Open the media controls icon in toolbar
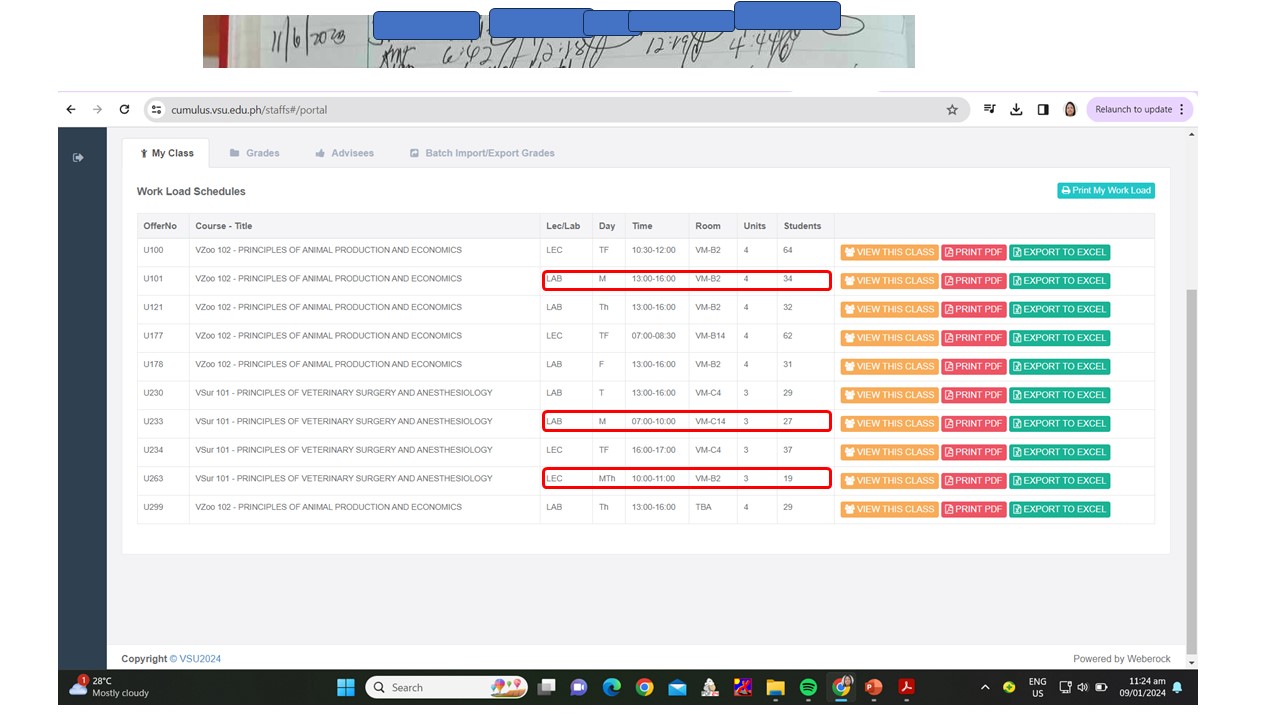The image size is (1280, 720). pos(989,110)
